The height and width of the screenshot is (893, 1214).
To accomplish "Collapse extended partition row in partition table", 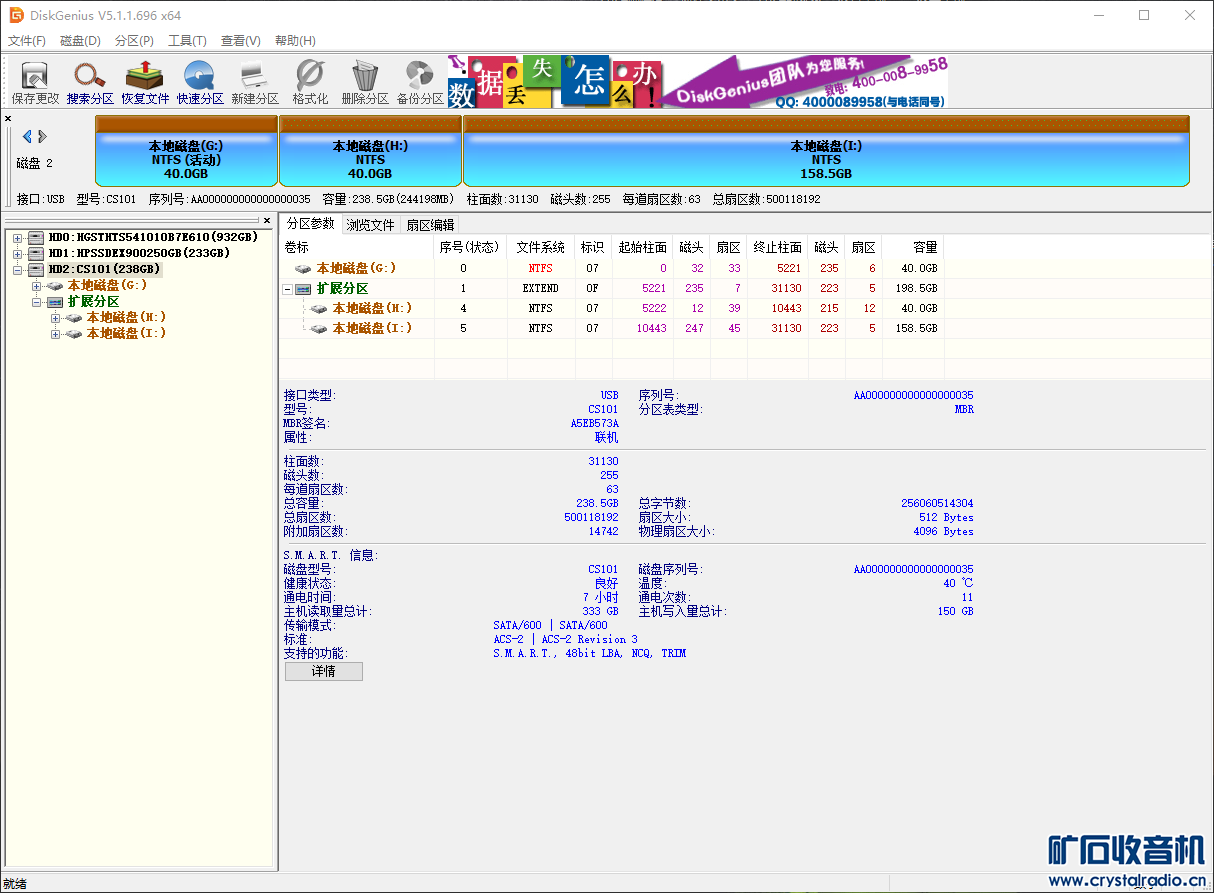I will 288,288.
